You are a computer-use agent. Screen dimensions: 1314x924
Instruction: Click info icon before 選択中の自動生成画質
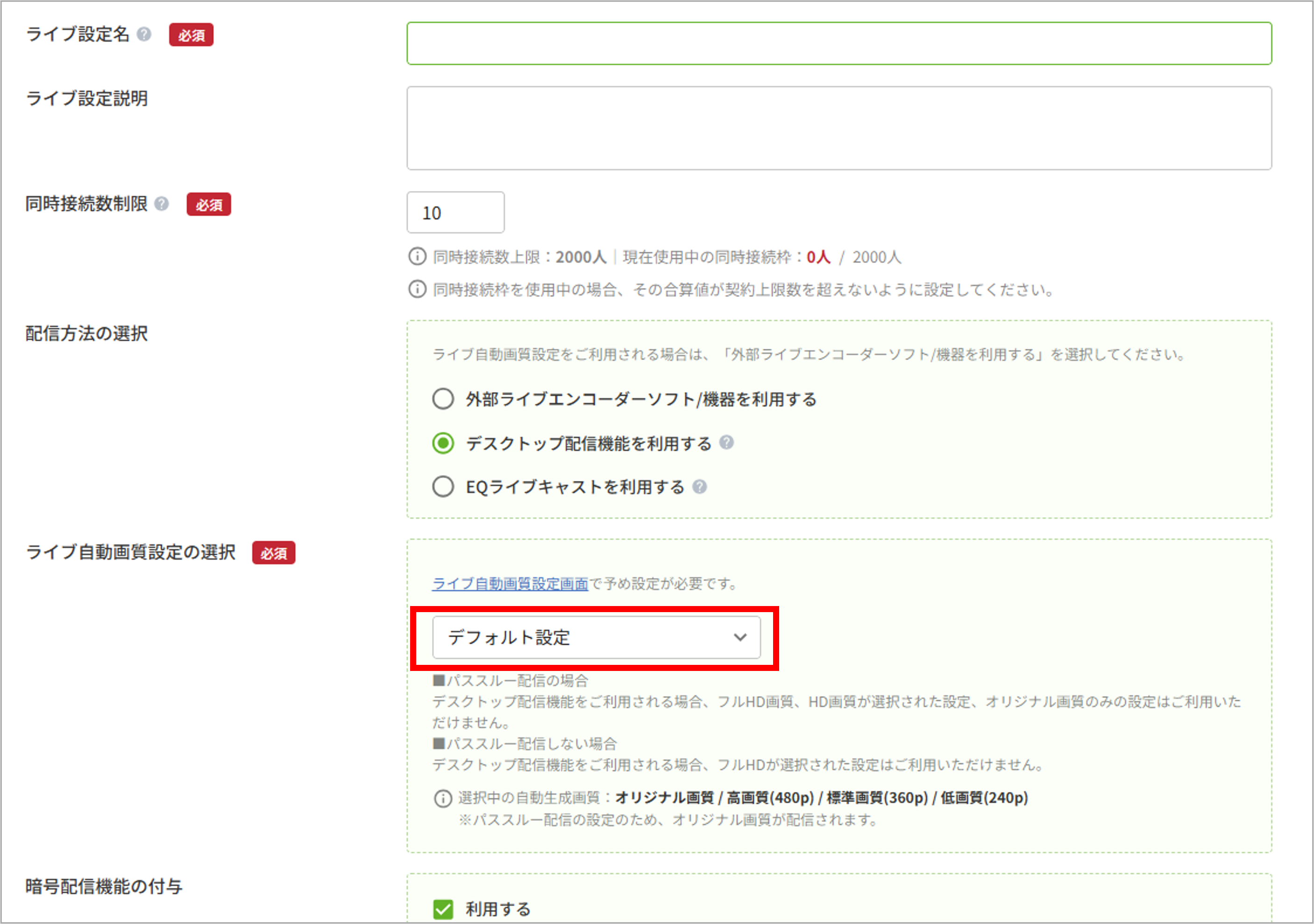tap(443, 798)
